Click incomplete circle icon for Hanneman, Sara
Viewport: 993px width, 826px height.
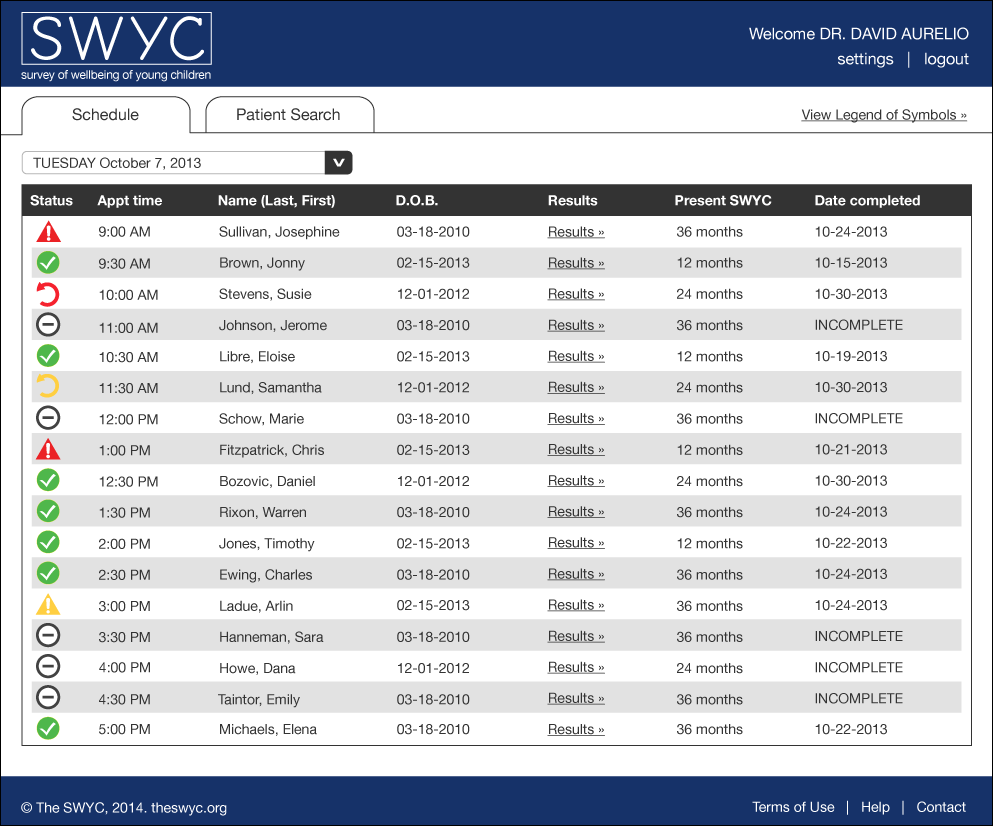(x=48, y=635)
